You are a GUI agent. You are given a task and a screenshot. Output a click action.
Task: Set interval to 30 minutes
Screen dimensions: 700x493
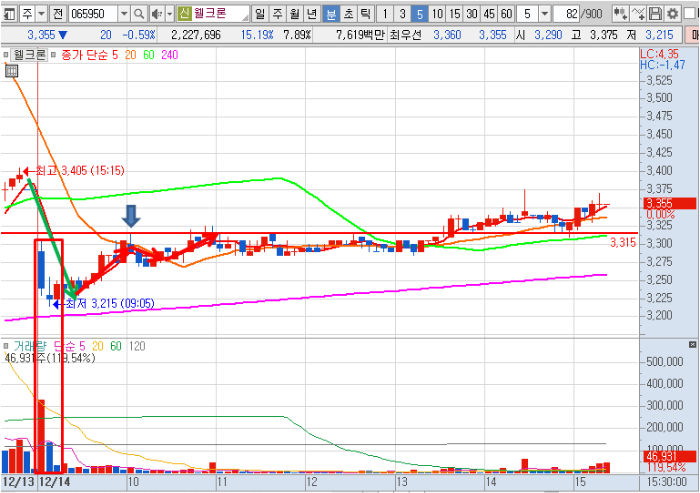coord(472,14)
